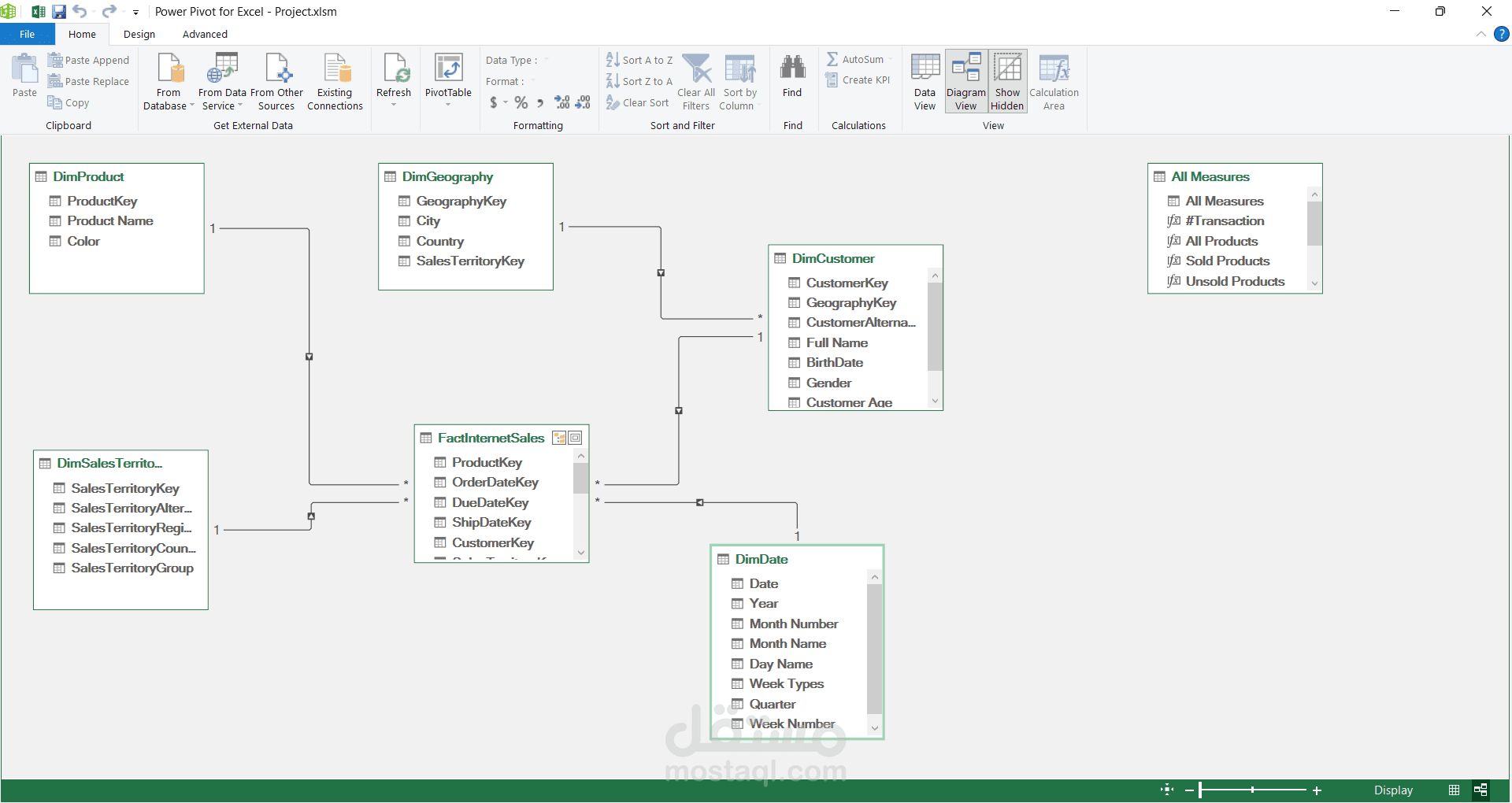Click the decrease decimal icon
The width and height of the screenshot is (1512, 803).
583,102
